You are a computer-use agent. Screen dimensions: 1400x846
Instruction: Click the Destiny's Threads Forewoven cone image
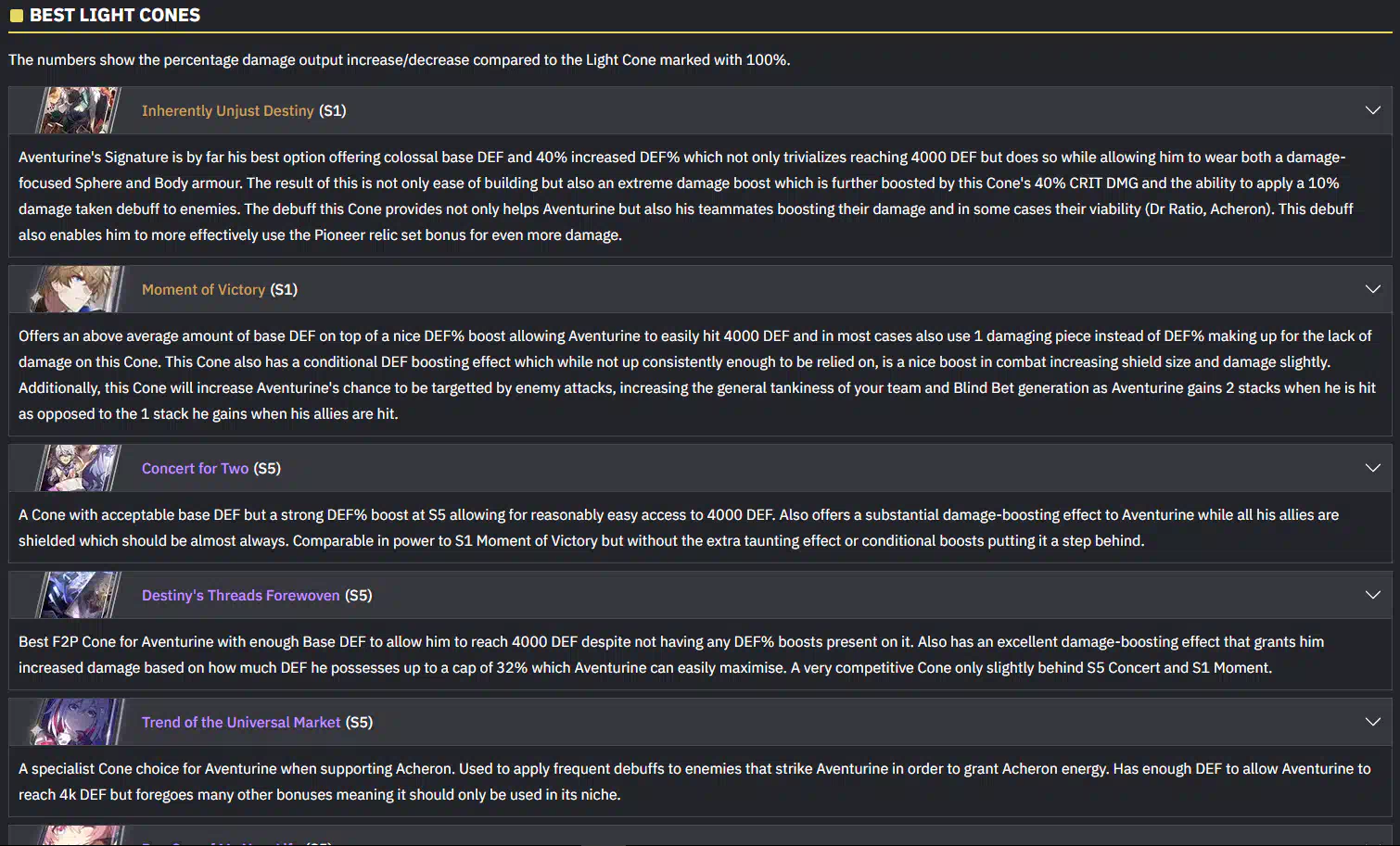coord(78,595)
